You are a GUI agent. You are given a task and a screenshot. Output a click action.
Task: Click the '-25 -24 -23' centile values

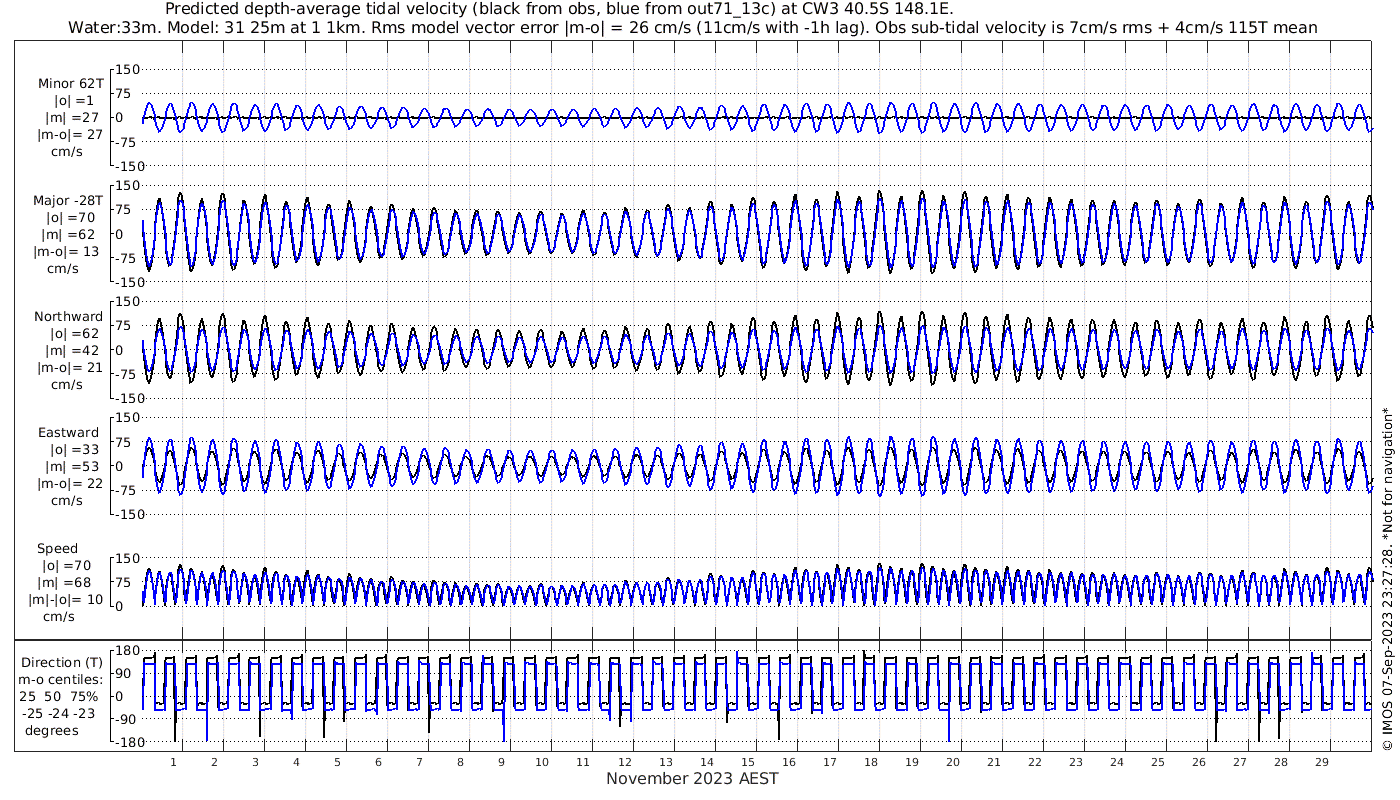[x=58, y=713]
